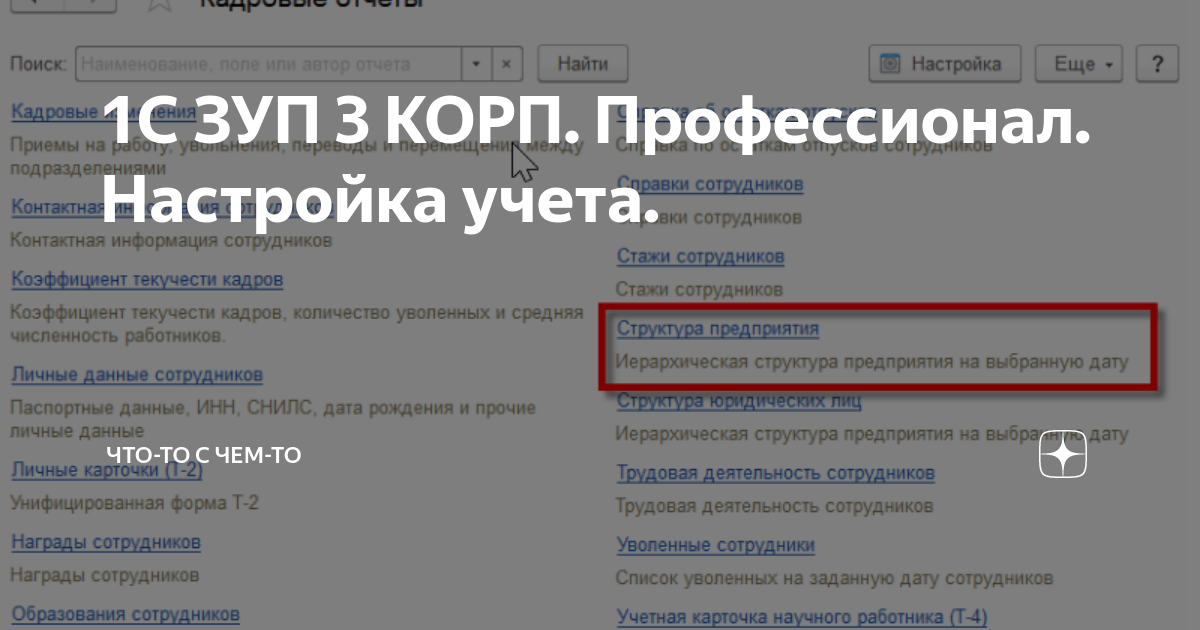This screenshot has height=630, width=1200.
Task: Click the description text 'Награды сотрудников'
Action: (104, 575)
